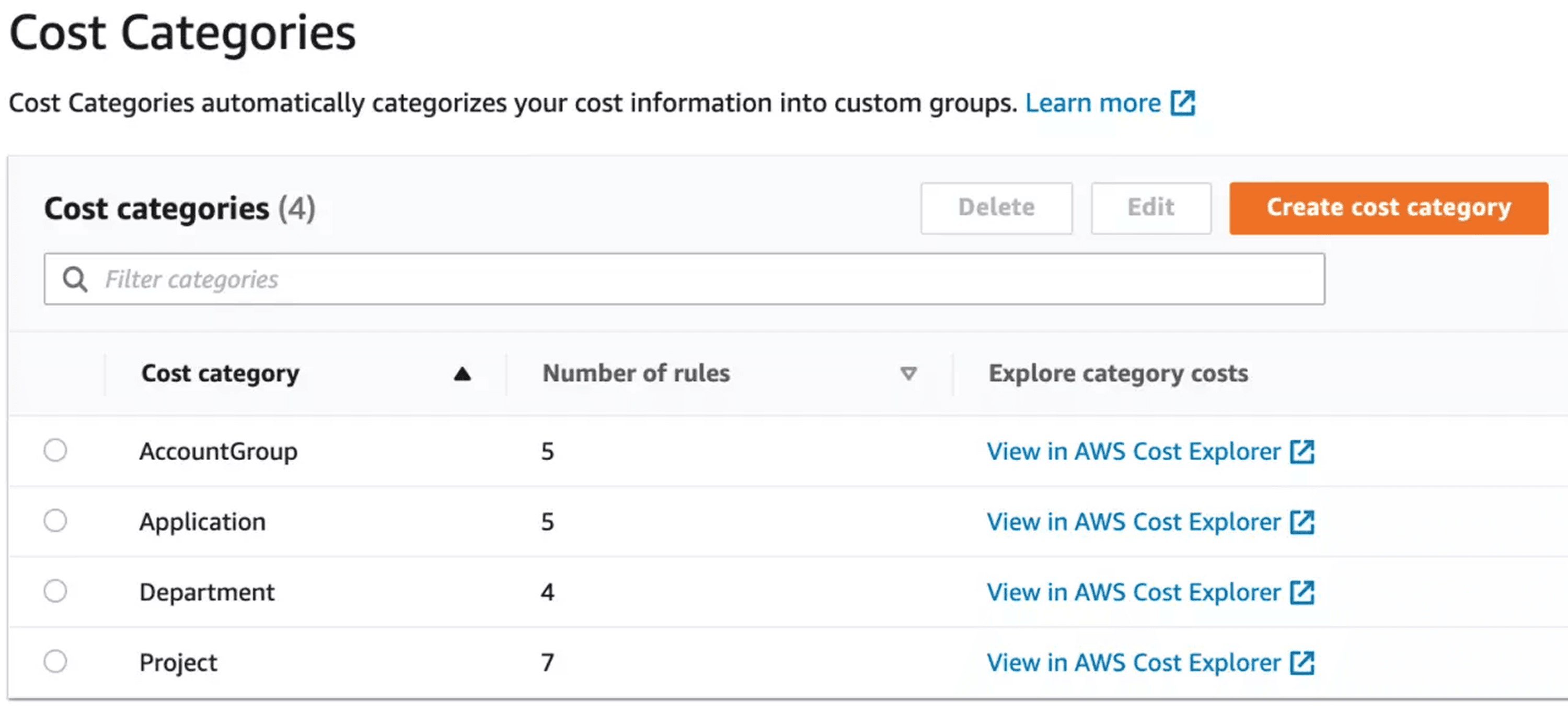Click external link icon in Application row
Image resolution: width=1568 pixels, height=714 pixels.
pyautogui.click(x=1302, y=522)
